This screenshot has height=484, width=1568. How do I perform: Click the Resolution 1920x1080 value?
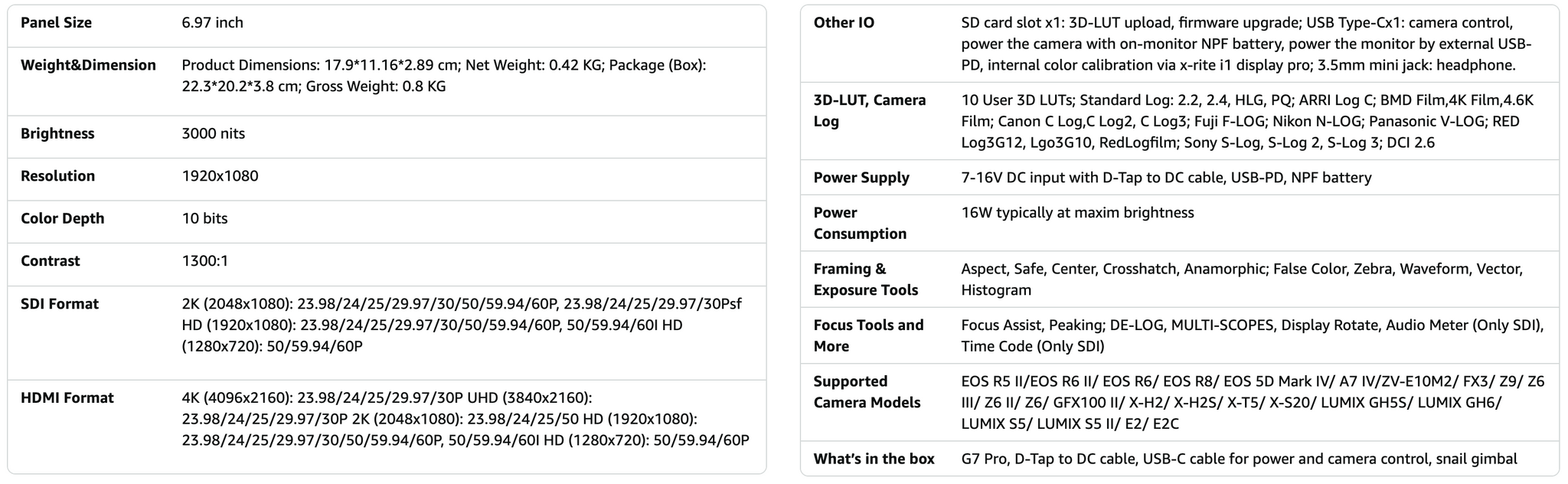220,176
